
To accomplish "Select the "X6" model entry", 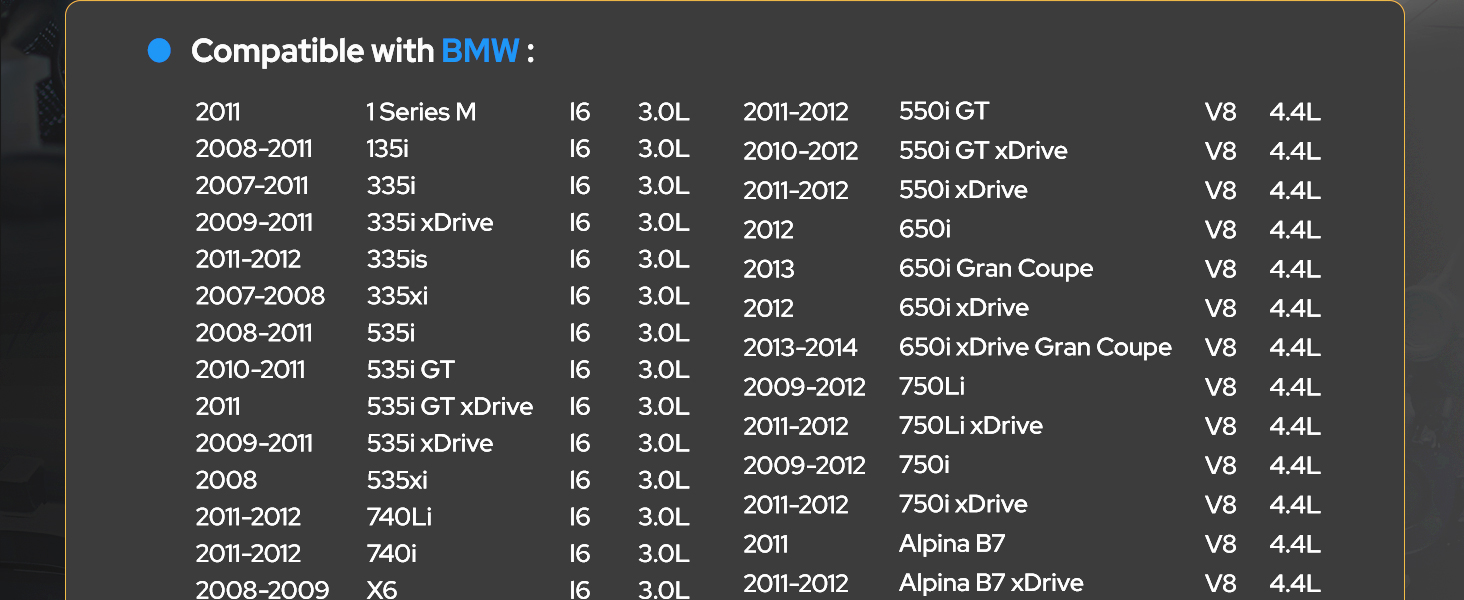I will click(382, 589).
